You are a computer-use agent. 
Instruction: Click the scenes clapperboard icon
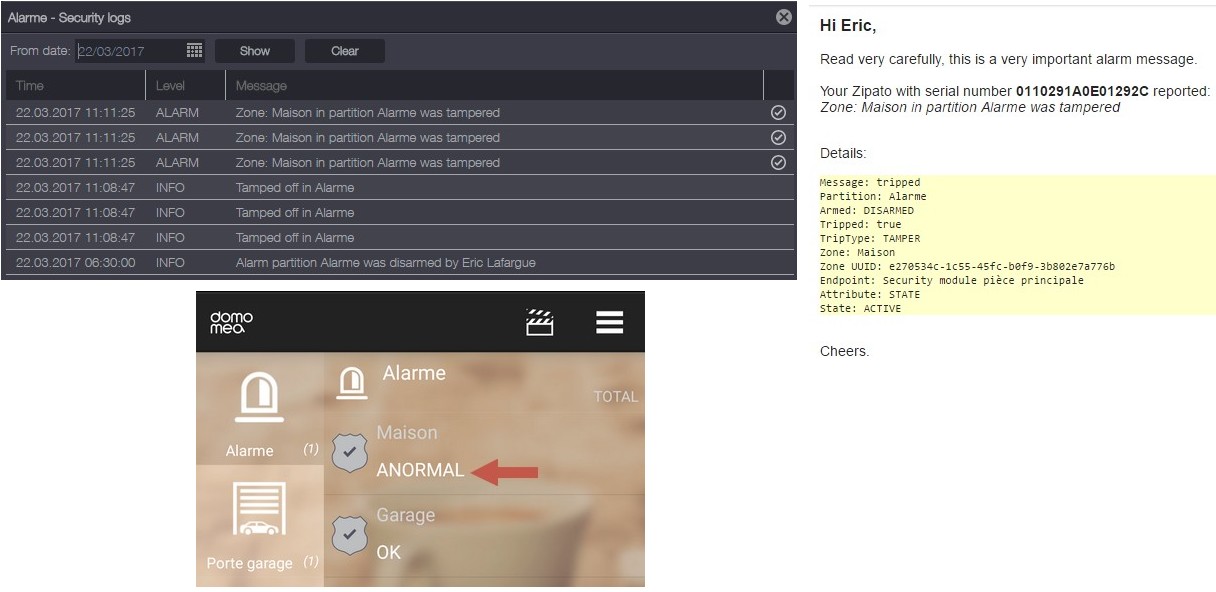click(x=540, y=322)
